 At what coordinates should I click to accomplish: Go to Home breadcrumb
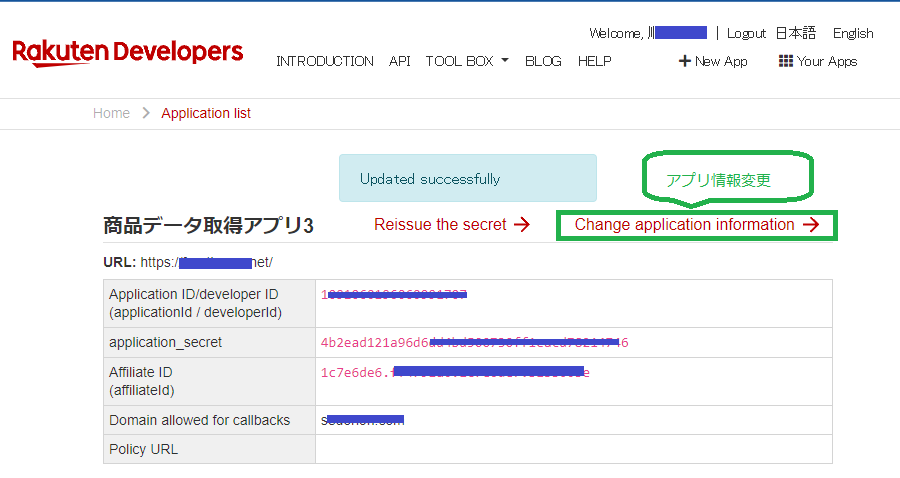coord(111,113)
